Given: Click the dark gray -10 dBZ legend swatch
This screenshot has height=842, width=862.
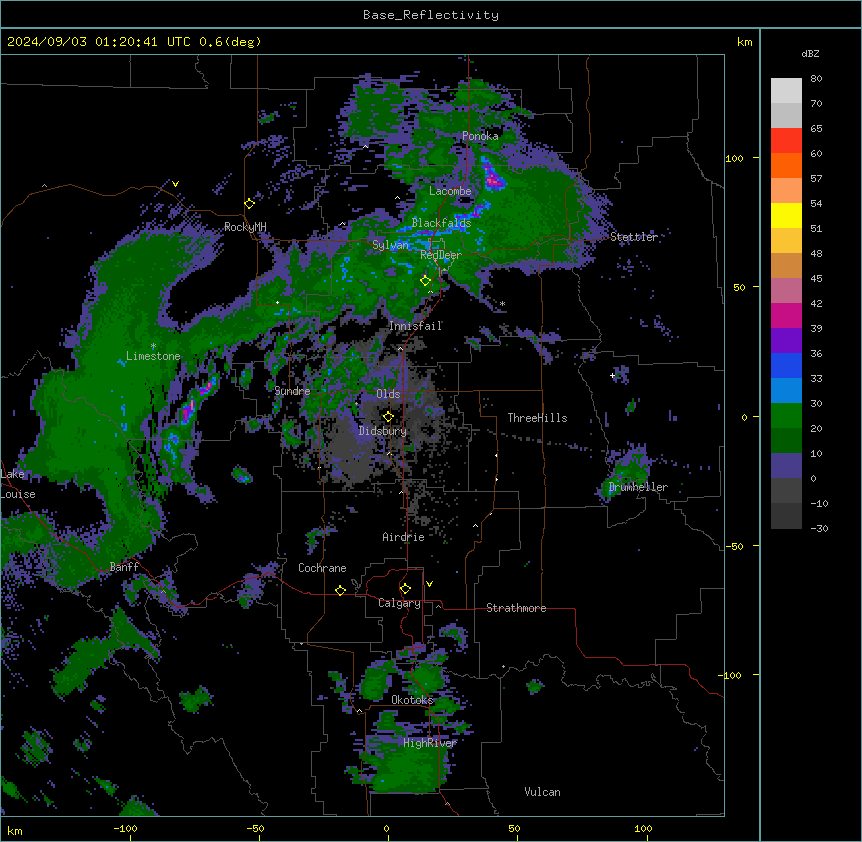Looking at the screenshot, I should 786,516.
